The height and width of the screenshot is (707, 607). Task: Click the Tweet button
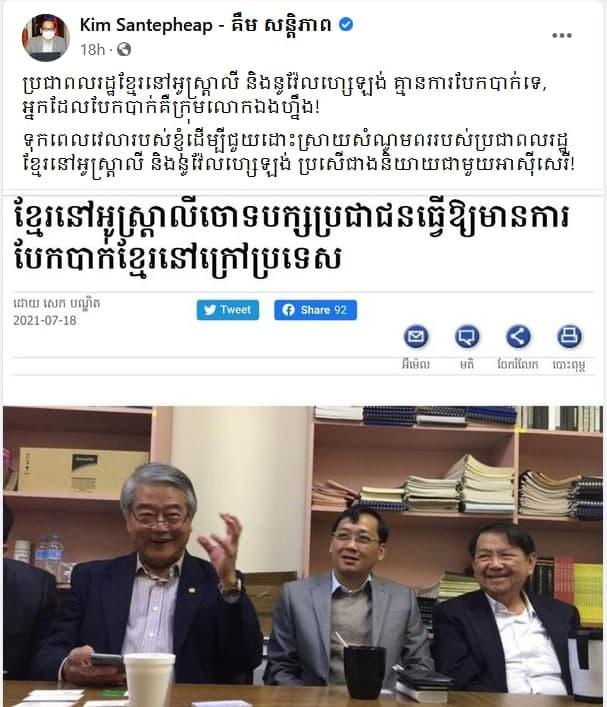click(x=228, y=310)
